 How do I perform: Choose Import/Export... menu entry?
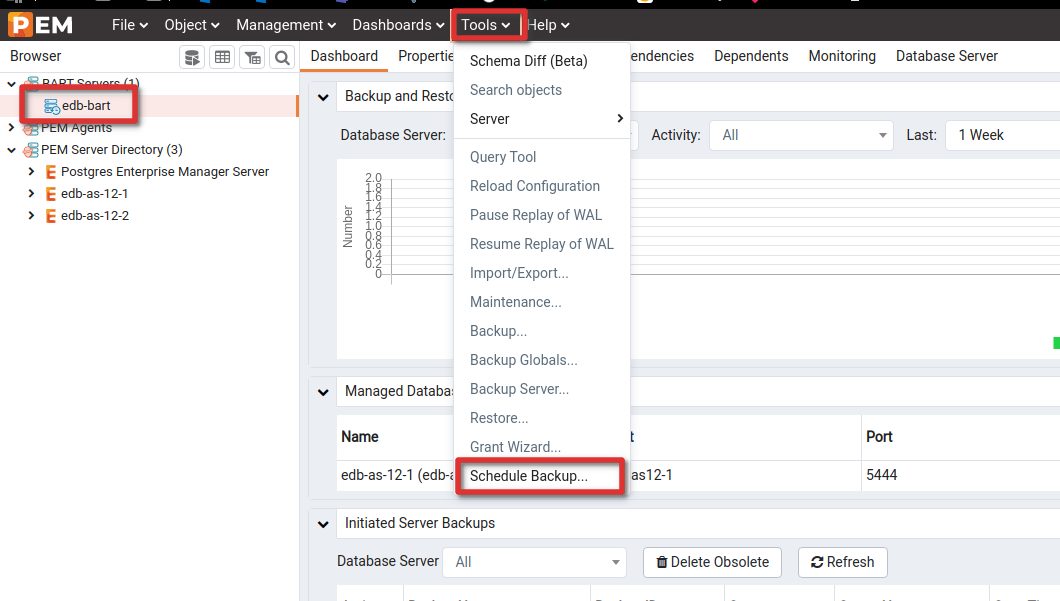coord(541,273)
